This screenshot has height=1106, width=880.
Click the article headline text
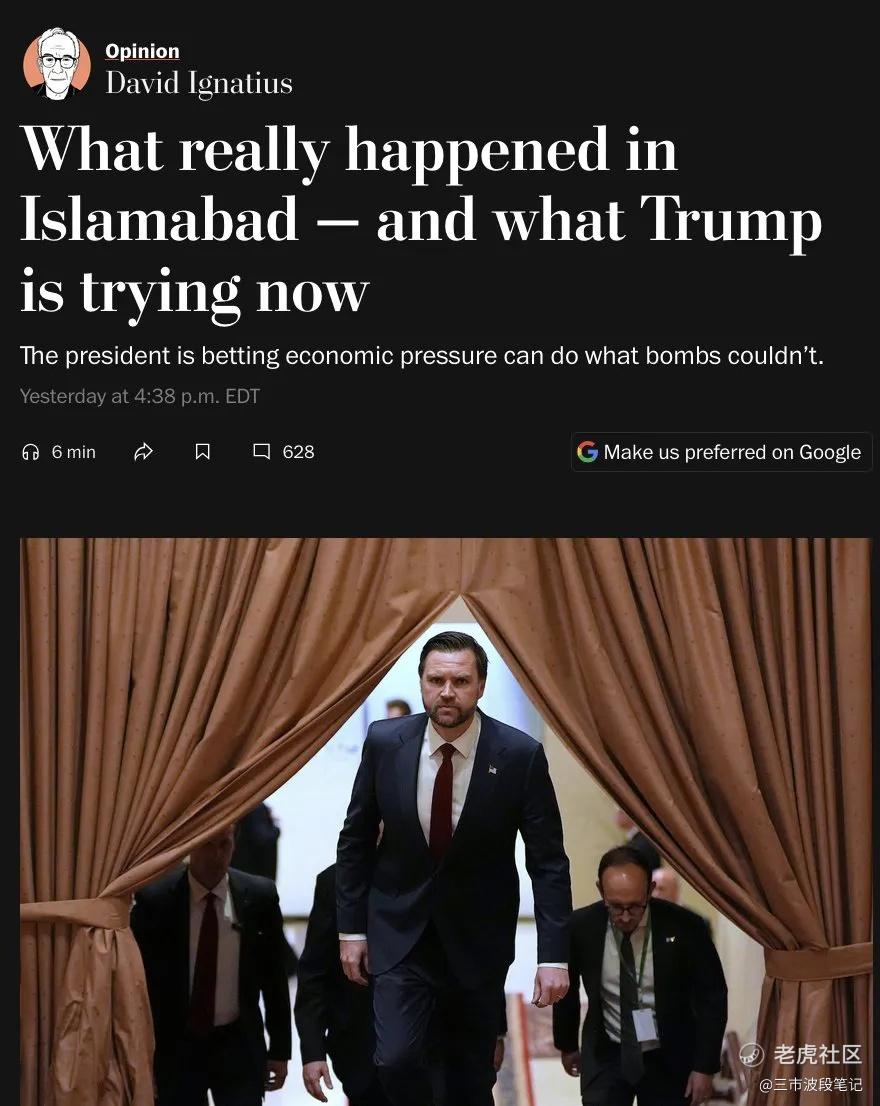(x=421, y=221)
